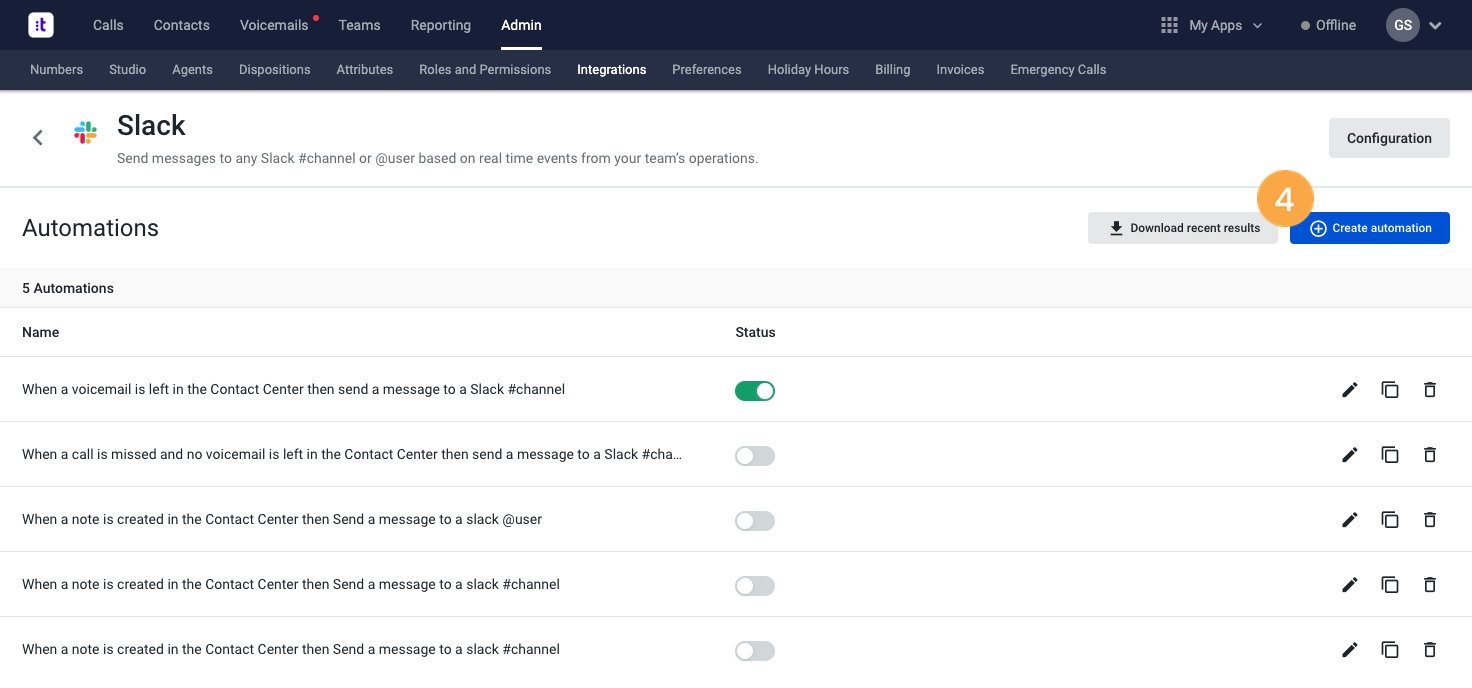Enable the slack @user note automation toggle
Screen dimensions: 1472x688
pos(755,521)
